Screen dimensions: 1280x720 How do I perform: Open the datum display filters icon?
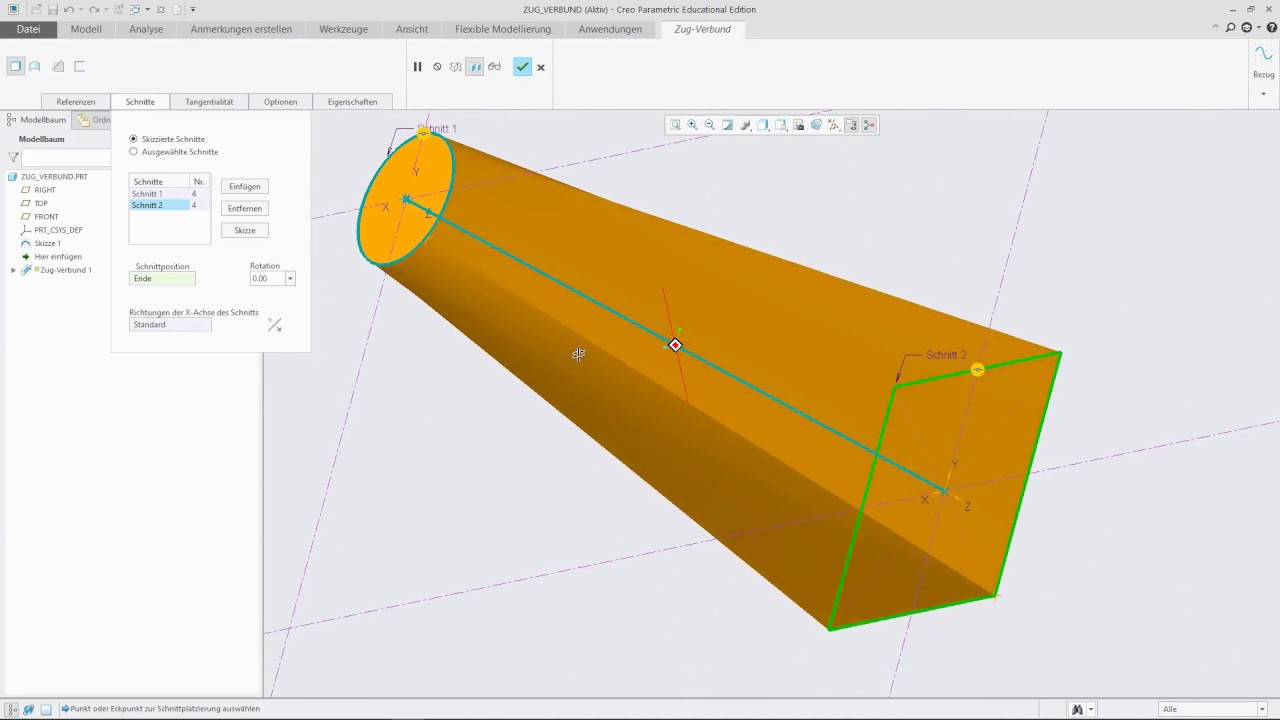pyautogui.click(x=834, y=125)
